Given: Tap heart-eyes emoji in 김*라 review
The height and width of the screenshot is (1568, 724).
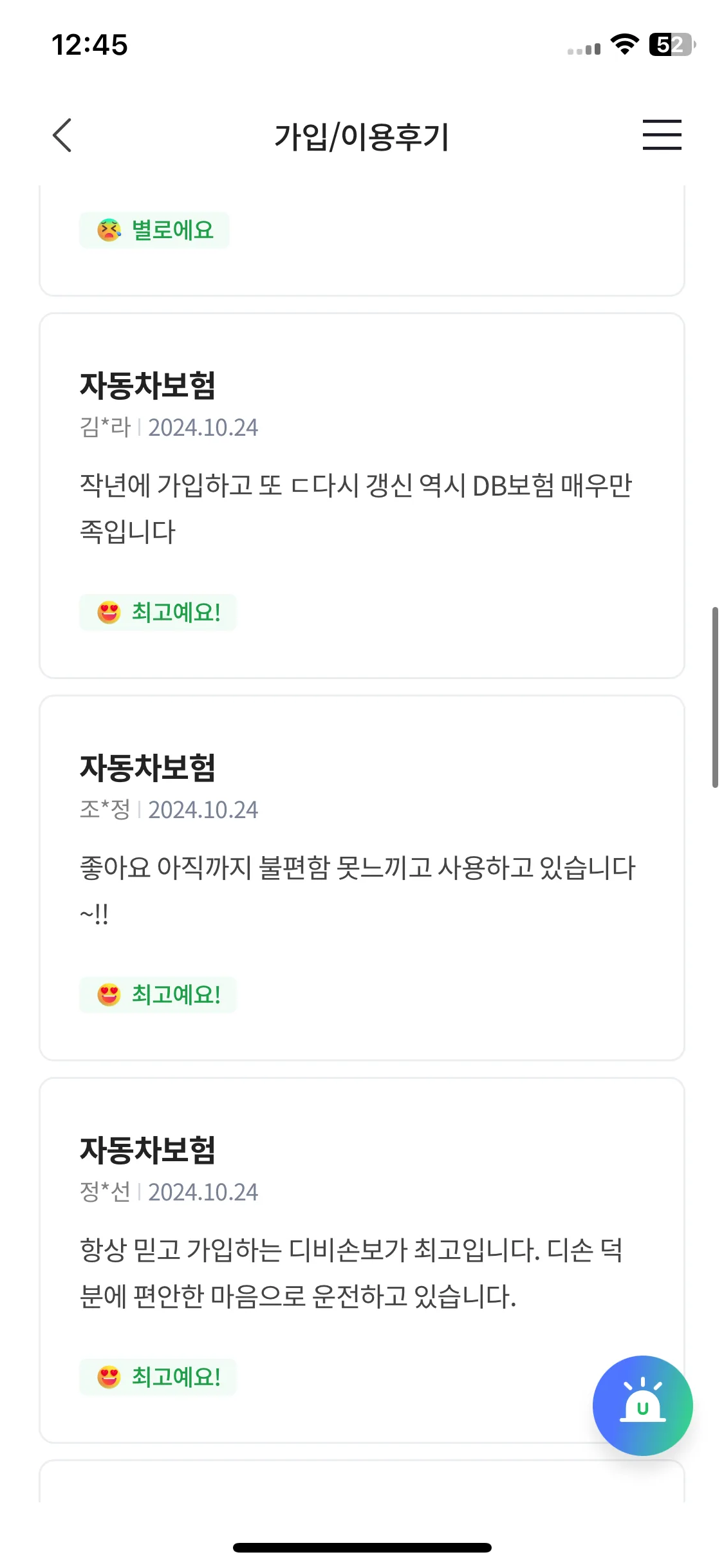Looking at the screenshot, I should coord(109,612).
